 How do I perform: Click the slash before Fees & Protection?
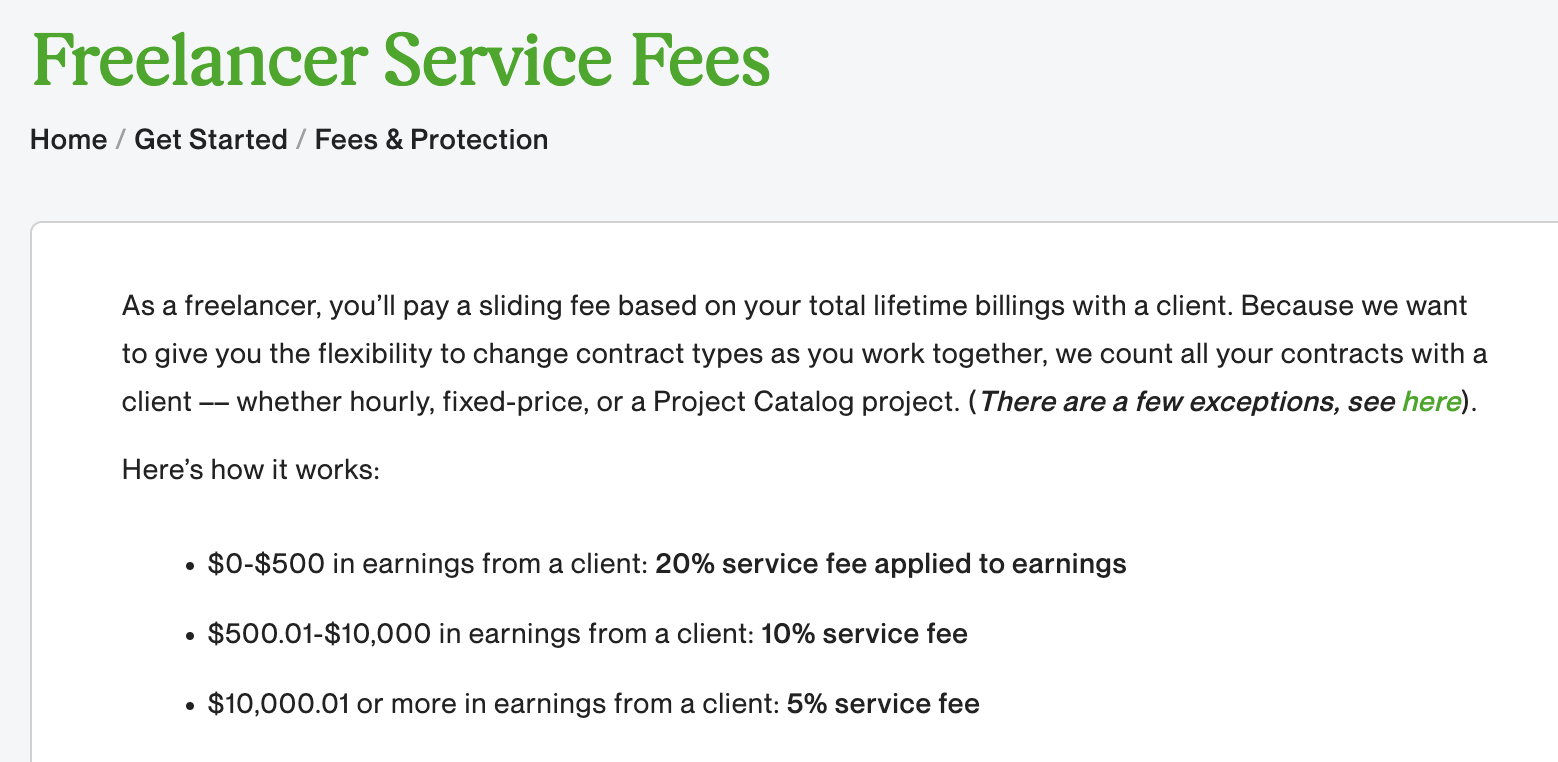[301, 139]
